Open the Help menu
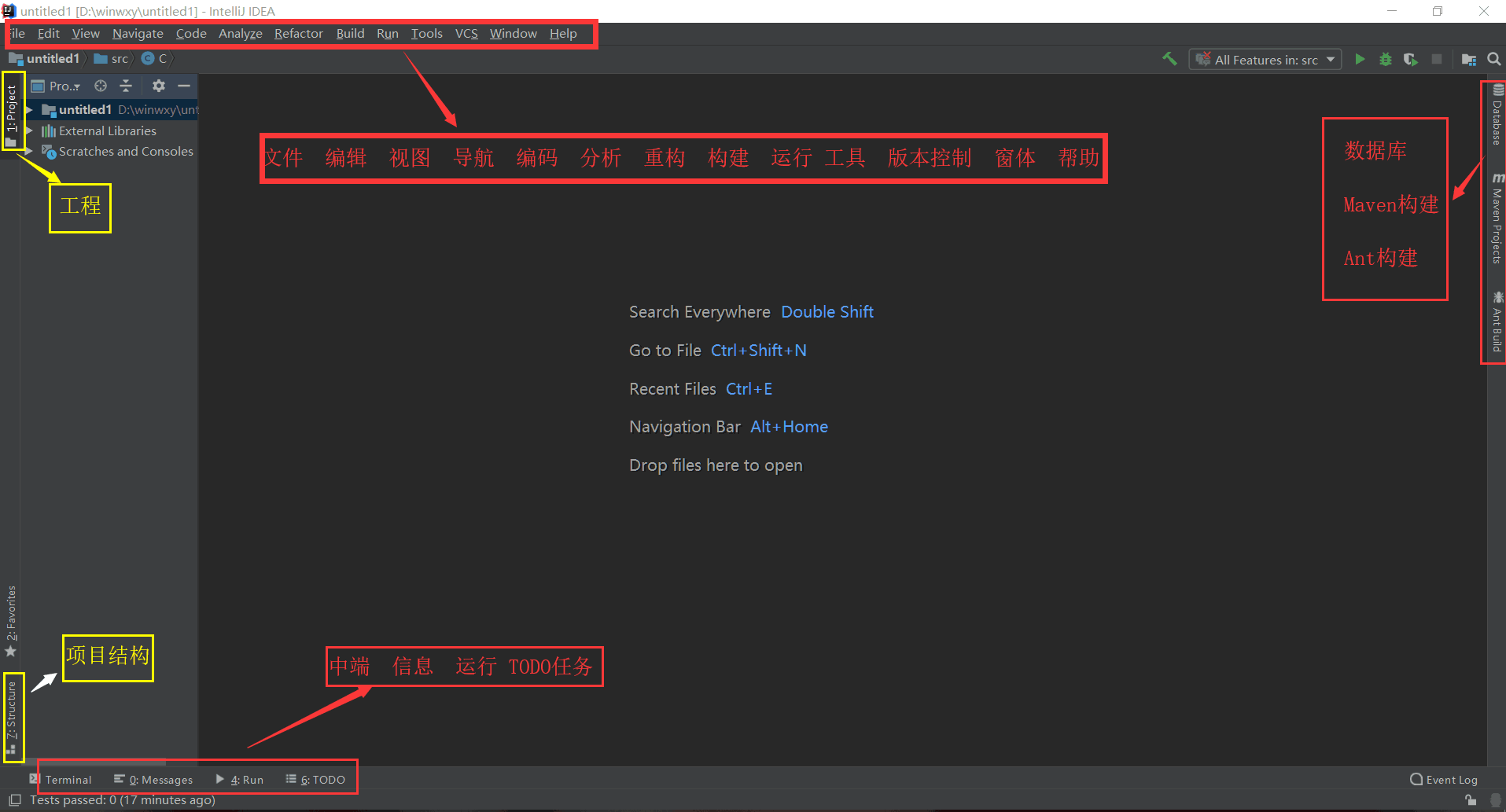 point(563,34)
